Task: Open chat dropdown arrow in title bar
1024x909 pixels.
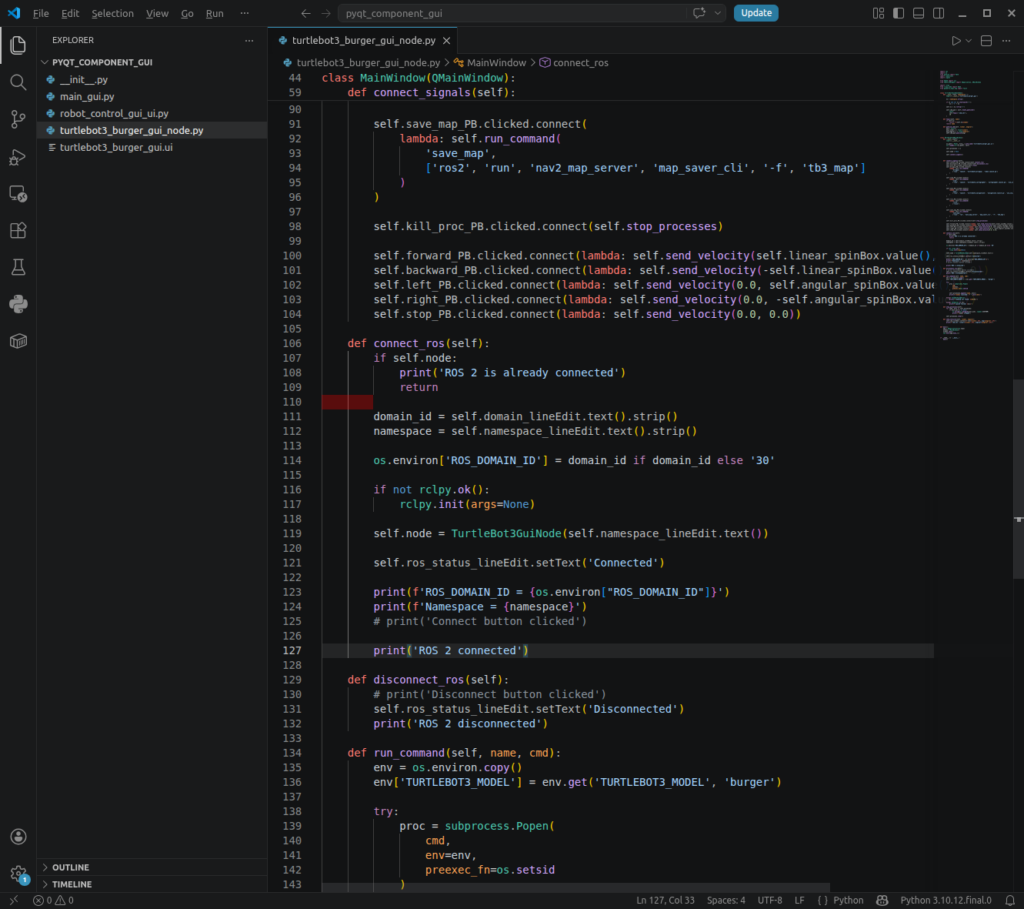Action: (x=717, y=13)
